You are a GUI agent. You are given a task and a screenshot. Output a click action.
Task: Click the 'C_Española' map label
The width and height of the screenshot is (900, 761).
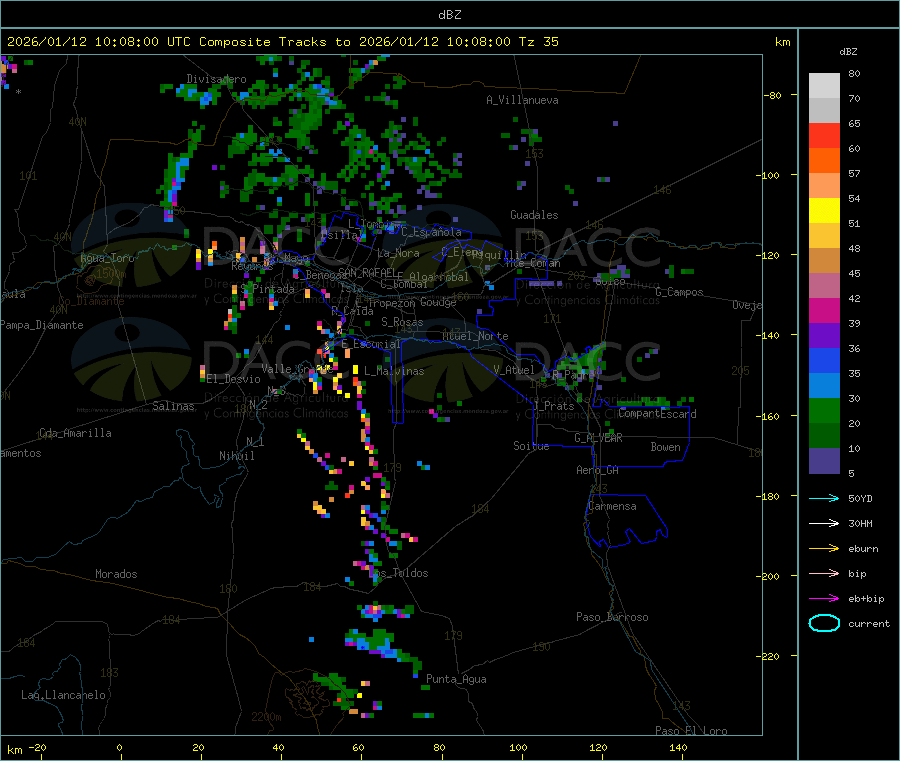pos(431,232)
